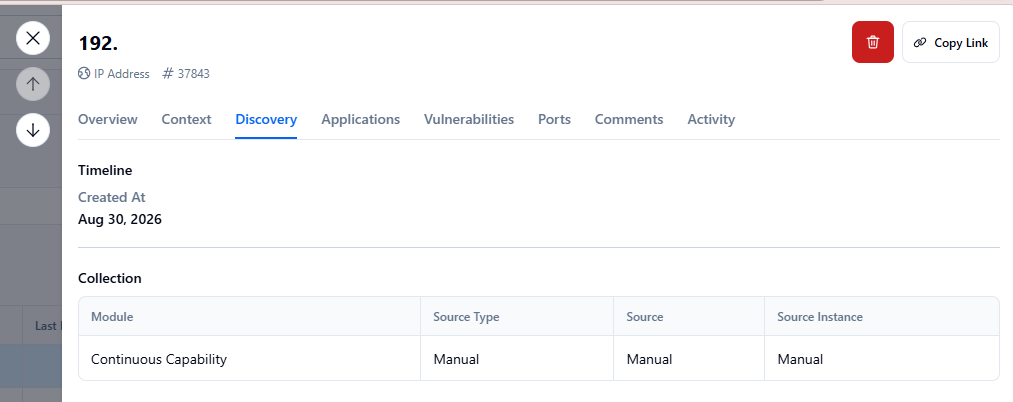This screenshot has width=1013, height=402.
Task: Click the IP Address globe icon
Action: coord(84,74)
